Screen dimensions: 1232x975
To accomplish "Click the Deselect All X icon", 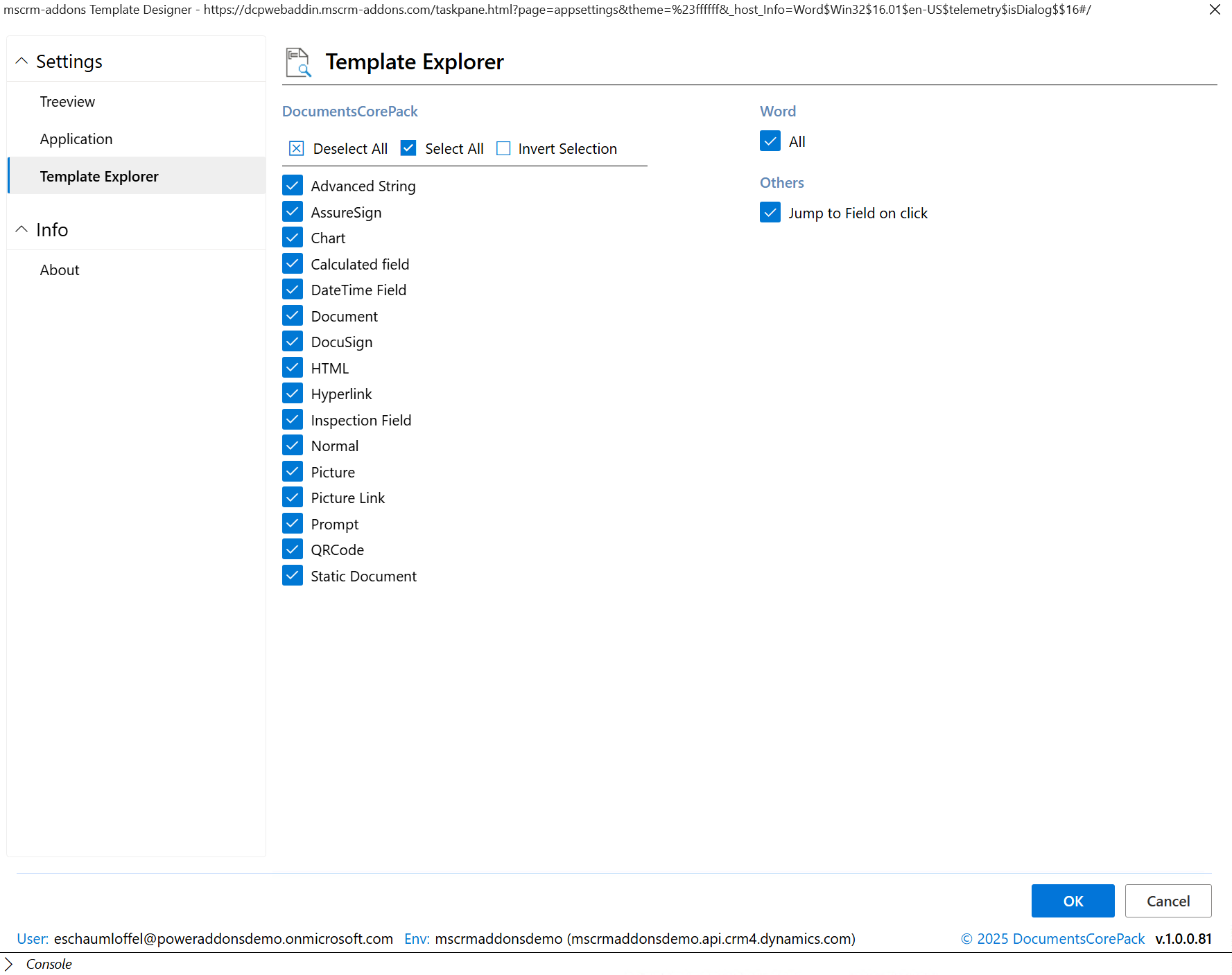I will (x=297, y=148).
